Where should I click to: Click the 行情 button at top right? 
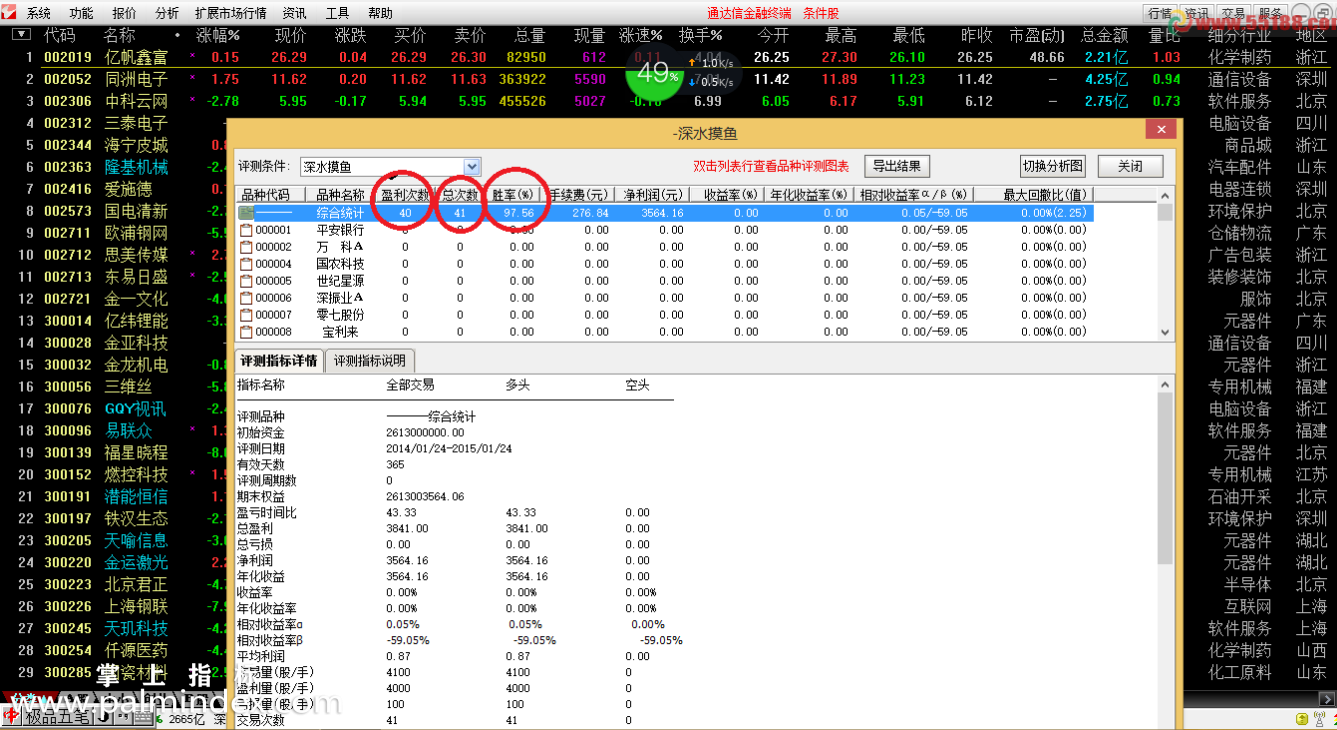1160,13
